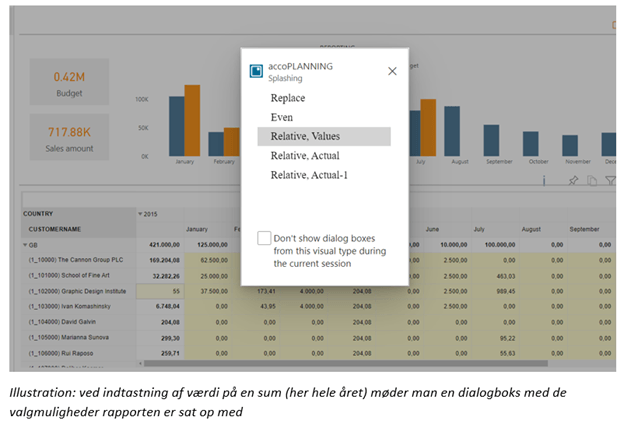Viewport: 624px width, 424px height.
Task: Click the blue February bar in the chart
Action: [216, 144]
